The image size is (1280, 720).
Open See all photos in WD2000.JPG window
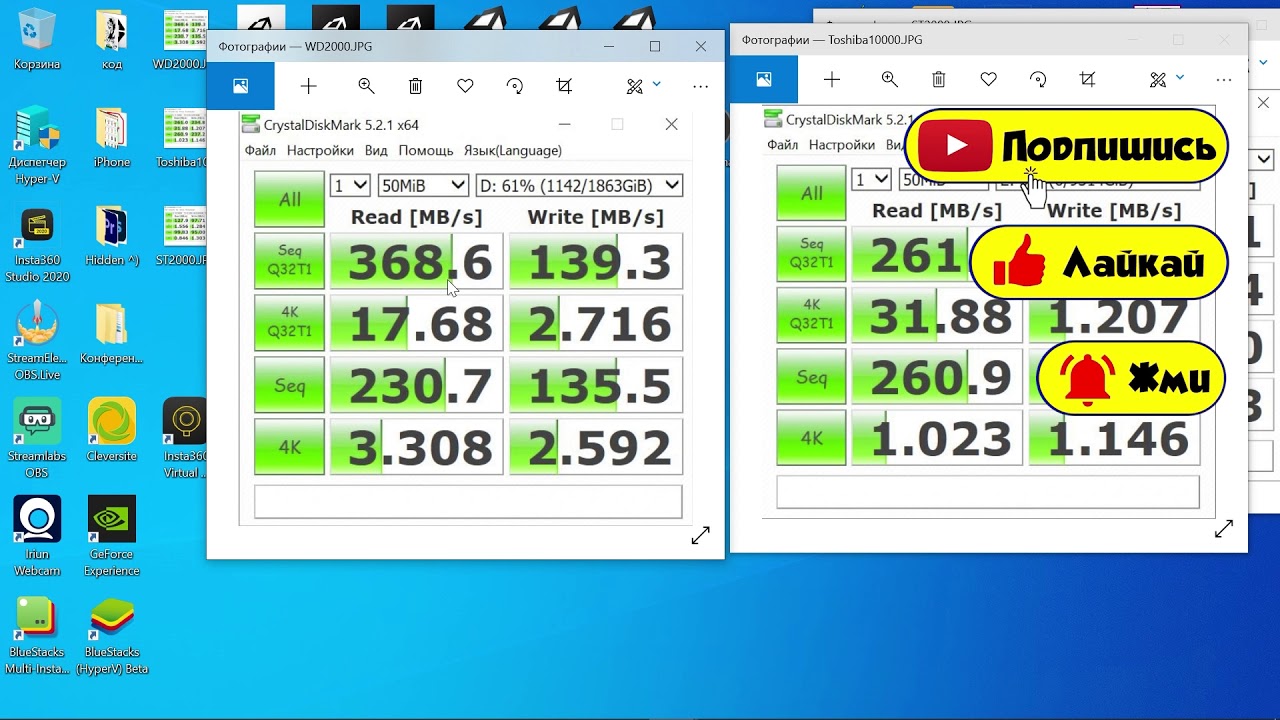[240, 86]
